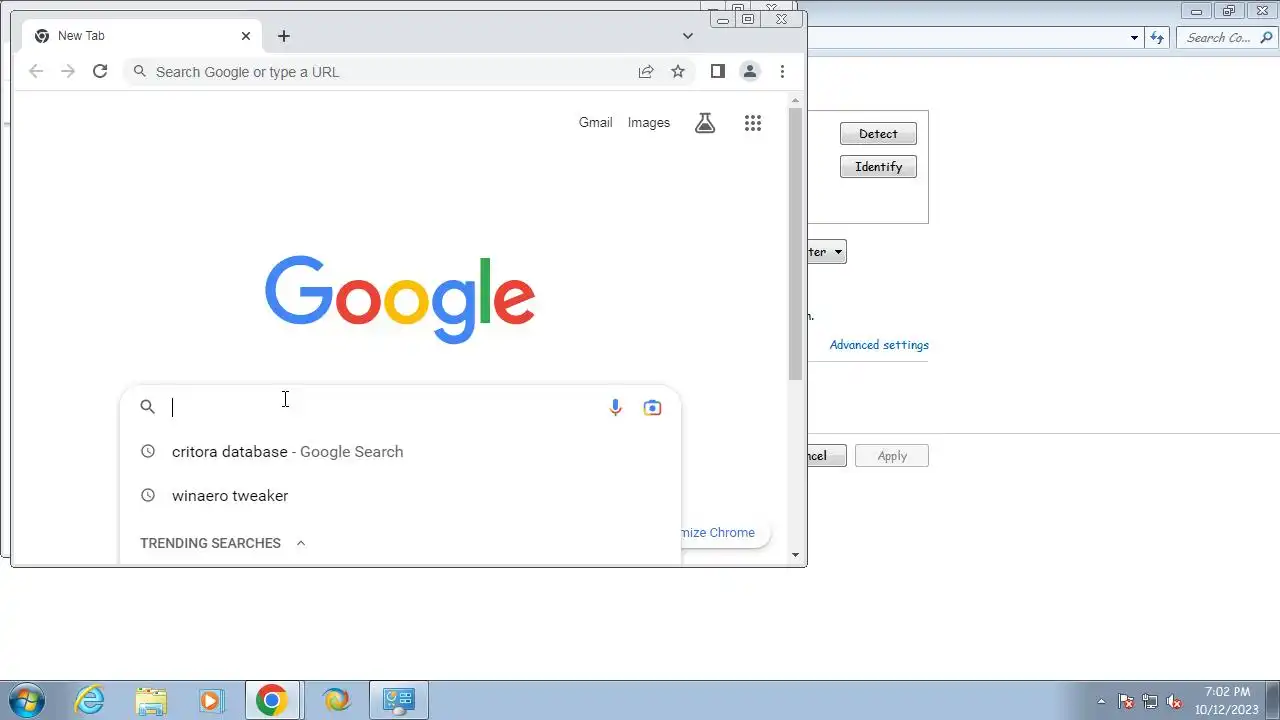Open the Chrome side panel
Image resolution: width=1280 pixels, height=720 pixels.
tap(717, 71)
